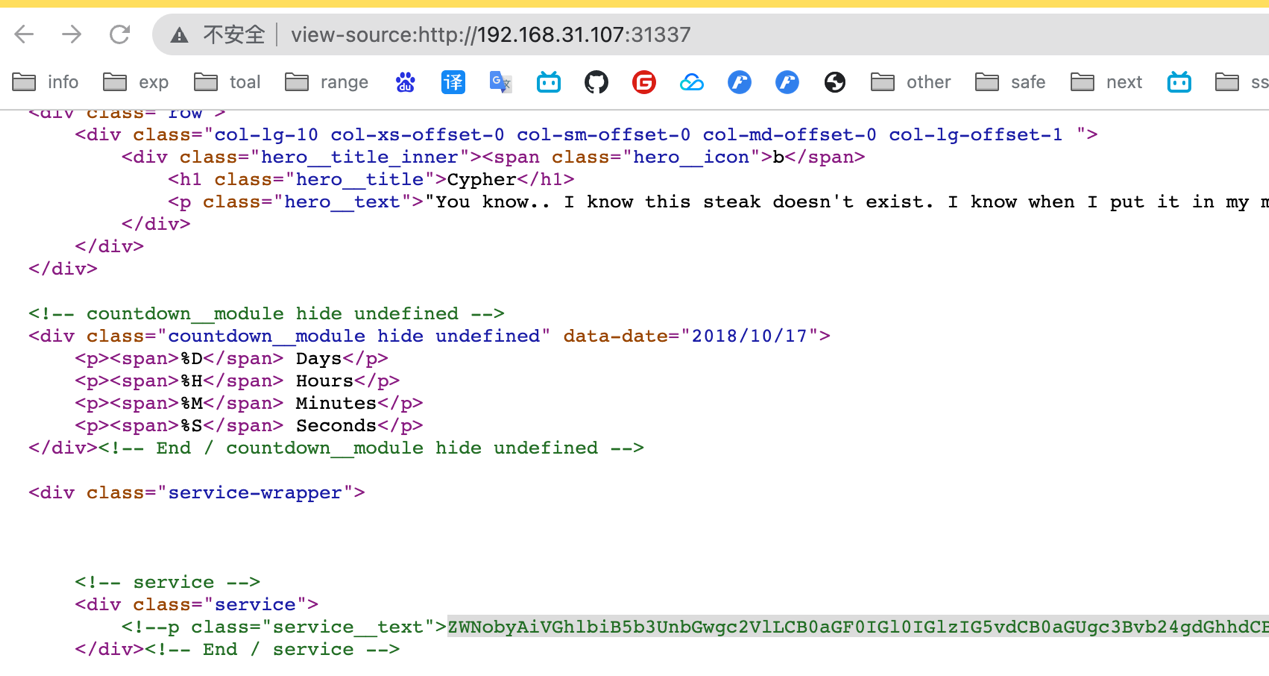Click the view-source URL in address bar

point(490,35)
